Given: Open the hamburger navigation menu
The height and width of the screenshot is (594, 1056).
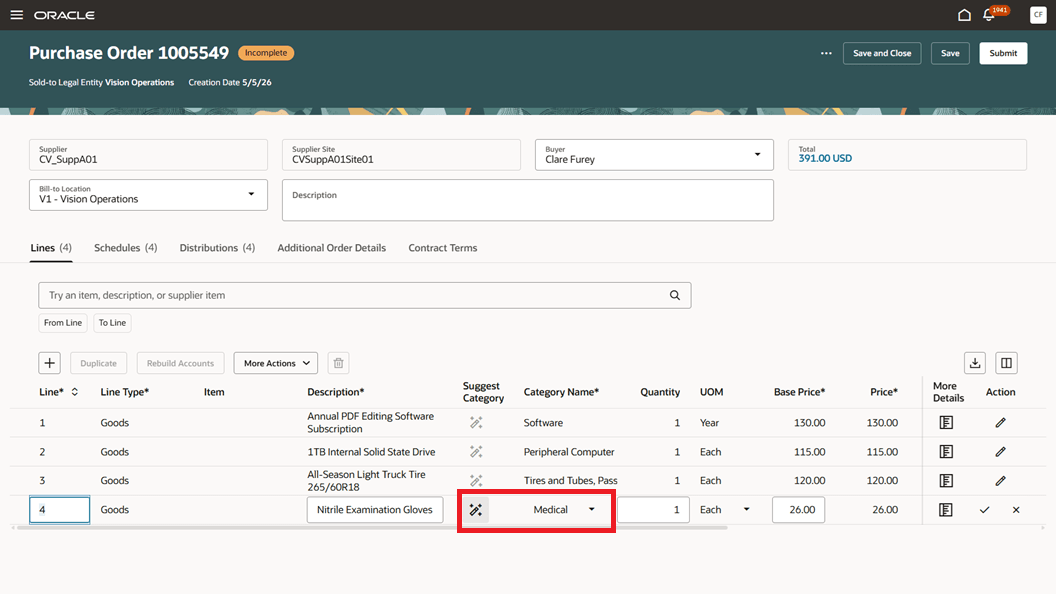Looking at the screenshot, I should (x=16, y=15).
